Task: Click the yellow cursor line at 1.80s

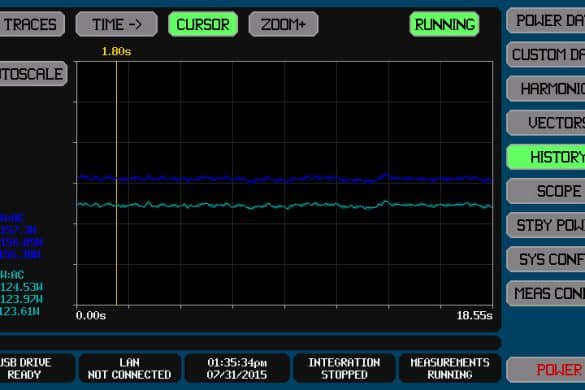Action: point(116,183)
